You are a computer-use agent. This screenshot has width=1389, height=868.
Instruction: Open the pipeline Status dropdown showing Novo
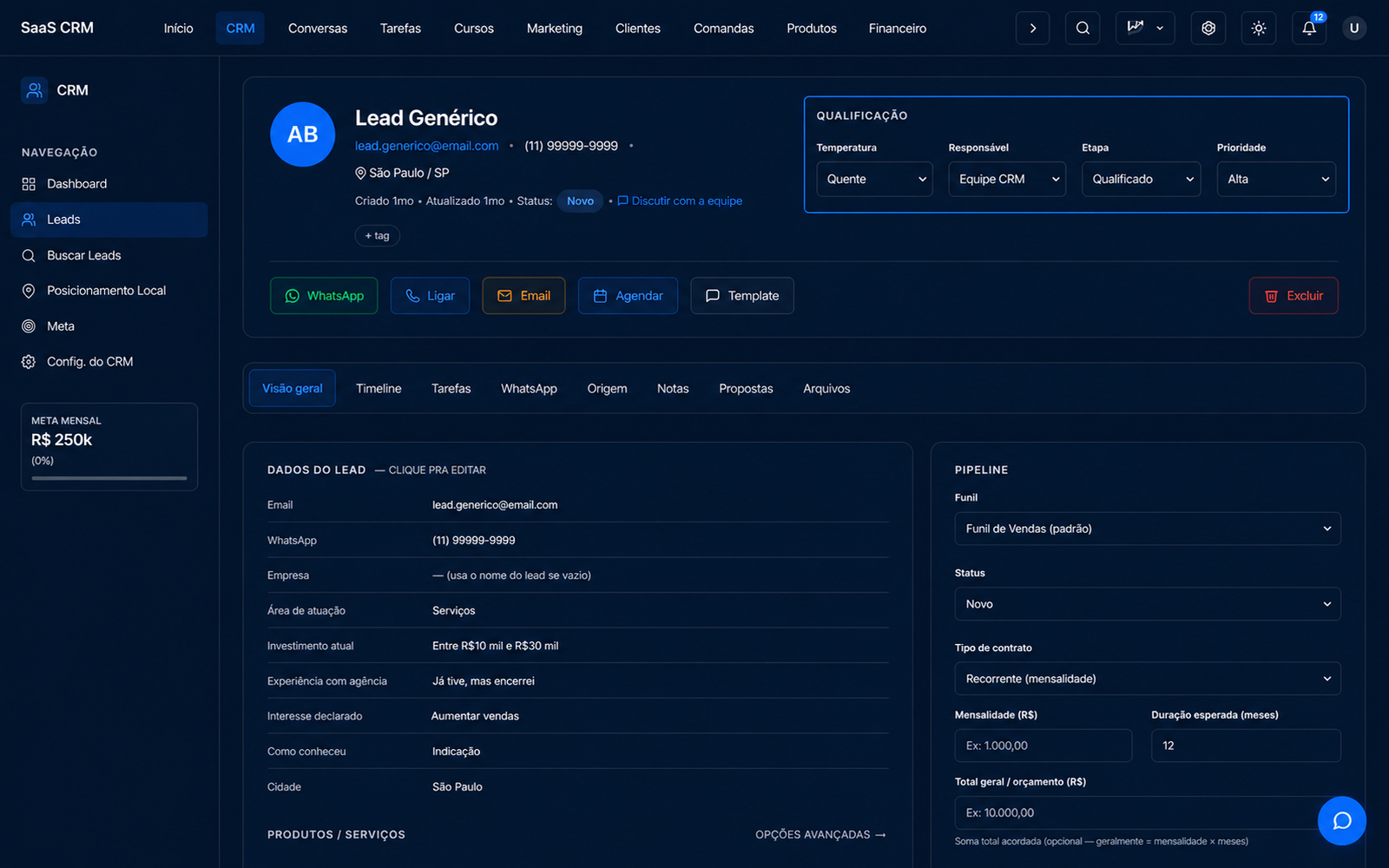point(1148,604)
